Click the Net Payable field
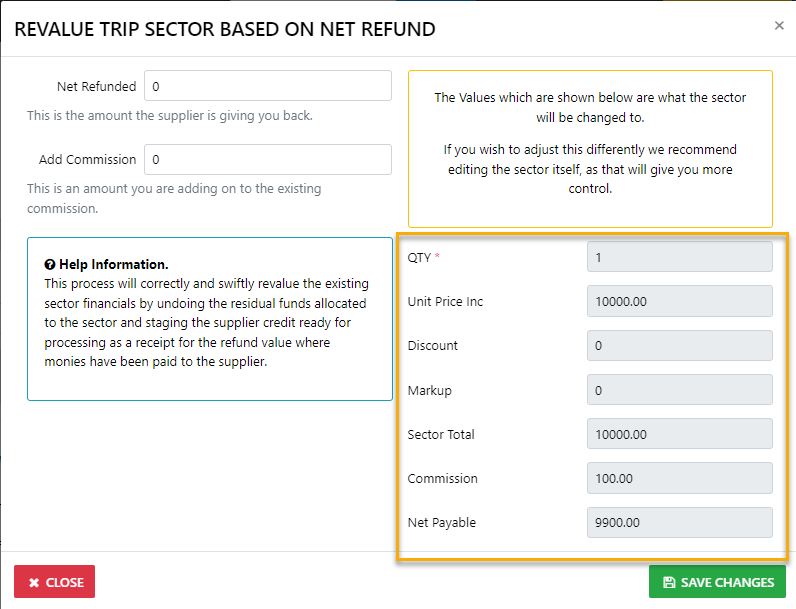 pos(679,522)
